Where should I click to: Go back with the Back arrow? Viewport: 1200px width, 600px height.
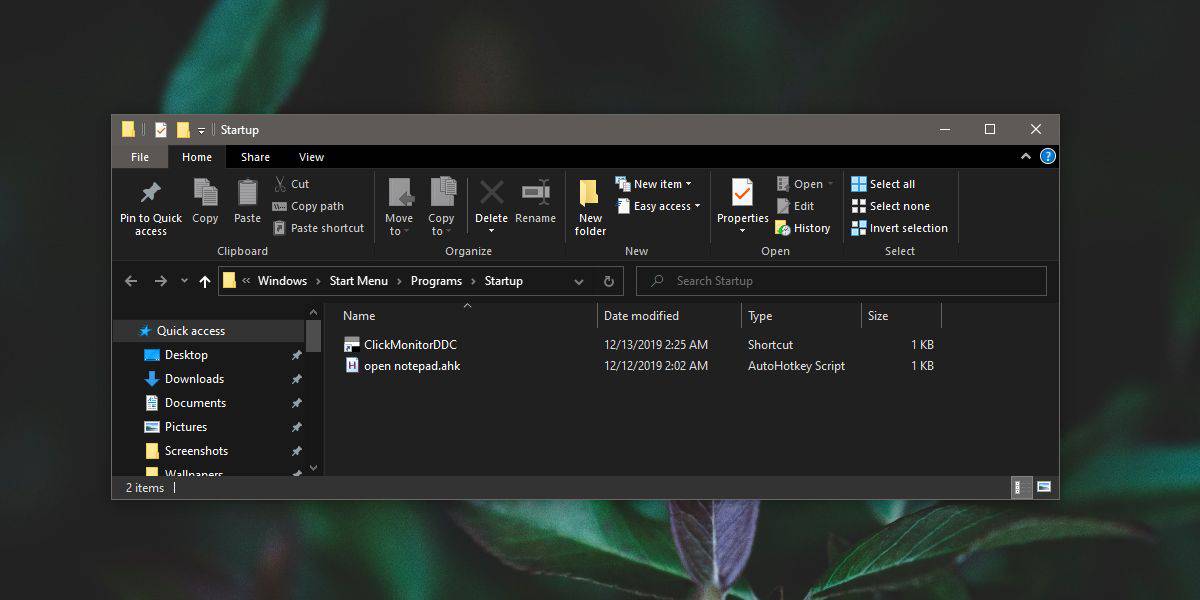tap(131, 281)
